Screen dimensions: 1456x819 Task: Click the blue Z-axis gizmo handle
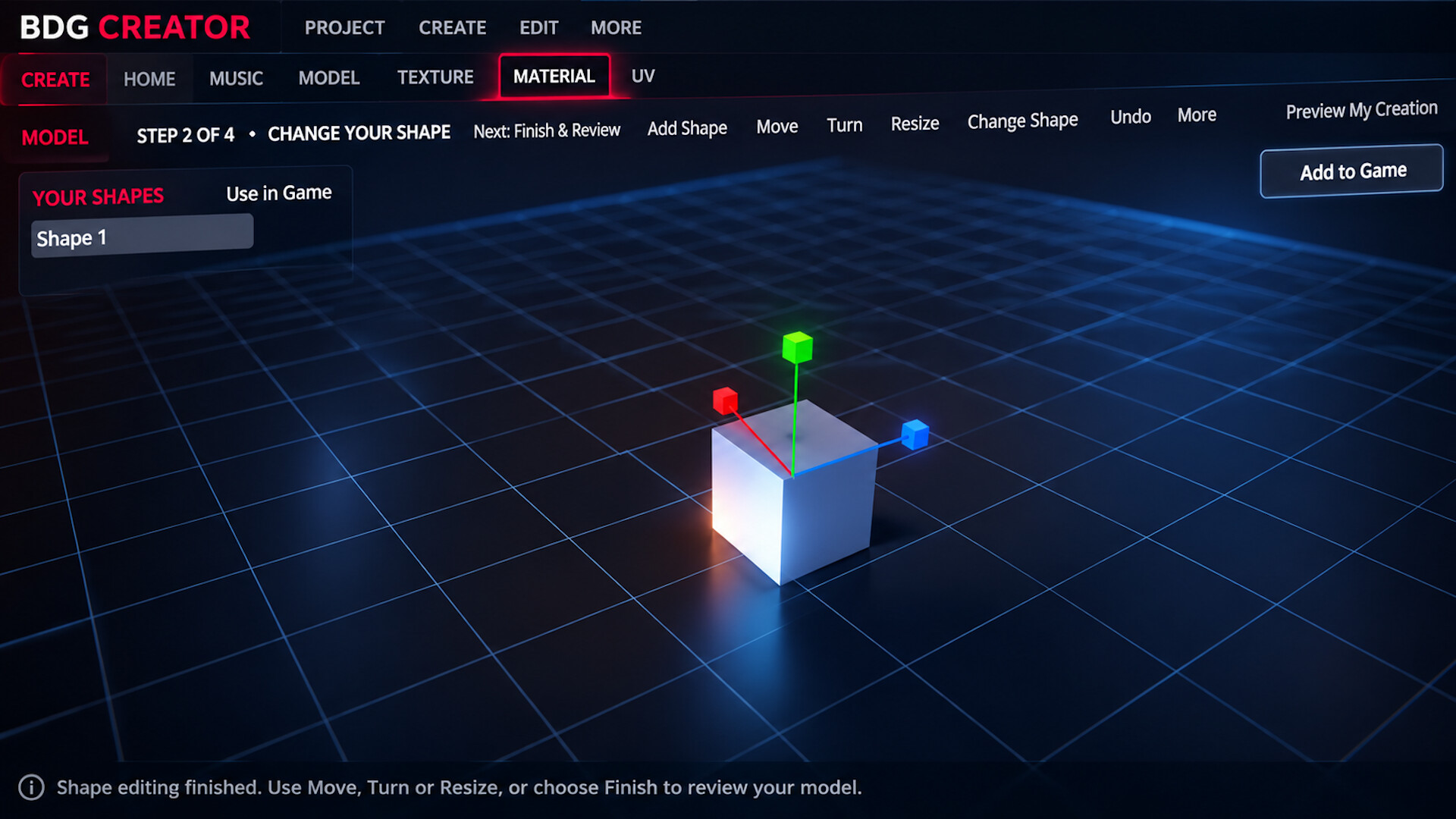point(915,434)
